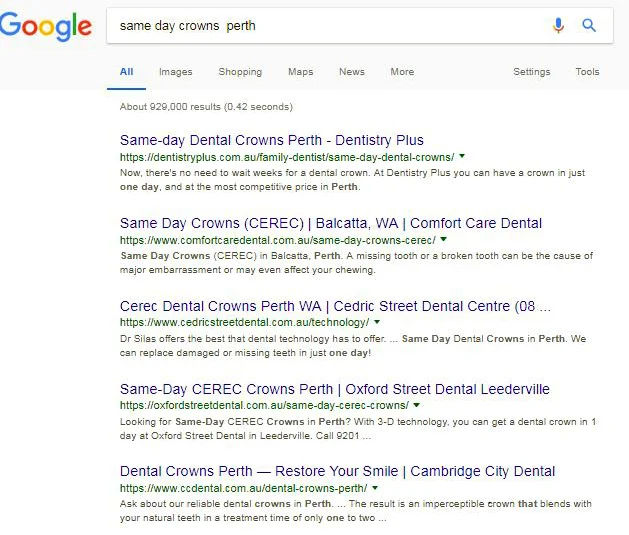Click the cedricstreetdental.com.au green URL
This screenshot has height=535, width=629.
tap(244, 322)
